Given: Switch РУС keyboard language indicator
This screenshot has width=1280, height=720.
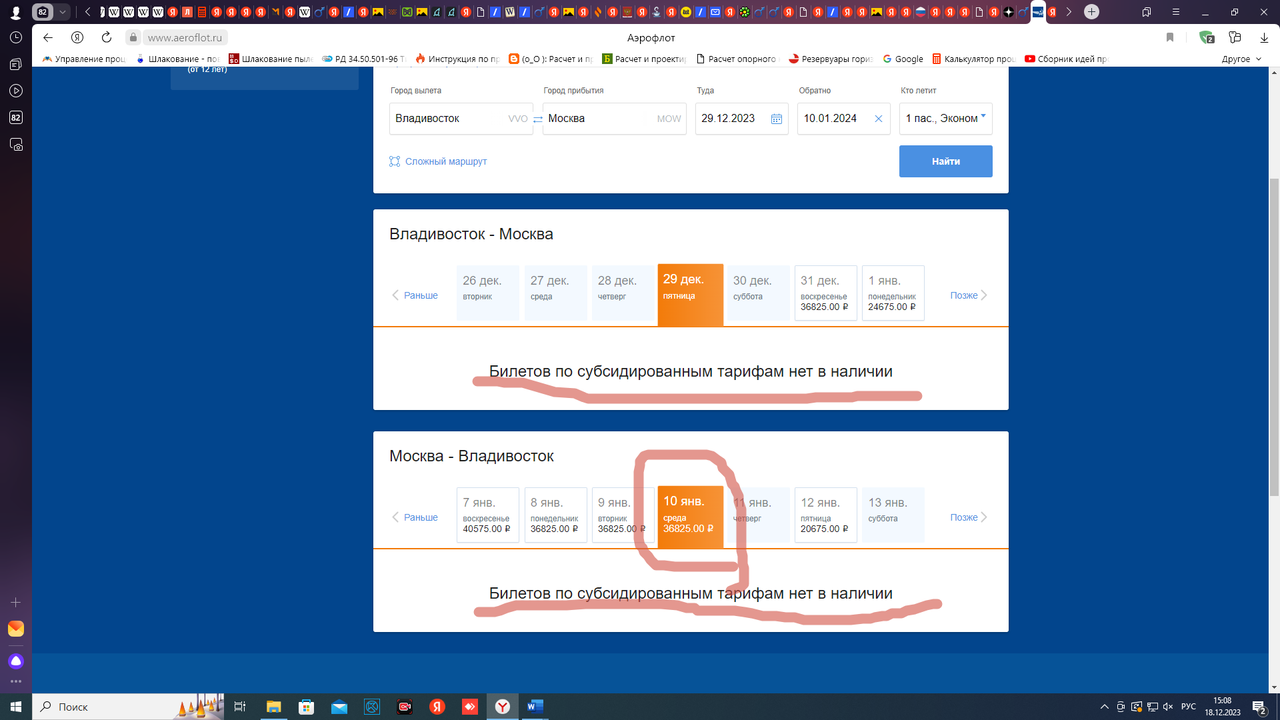Looking at the screenshot, I should [1188, 707].
